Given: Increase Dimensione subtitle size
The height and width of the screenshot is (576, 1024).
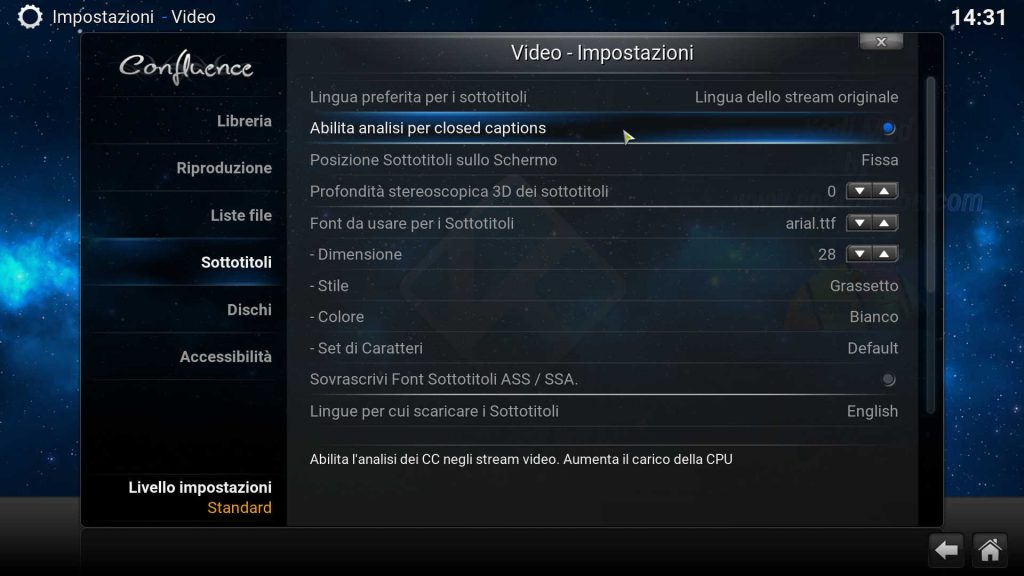Looking at the screenshot, I should click(x=884, y=254).
